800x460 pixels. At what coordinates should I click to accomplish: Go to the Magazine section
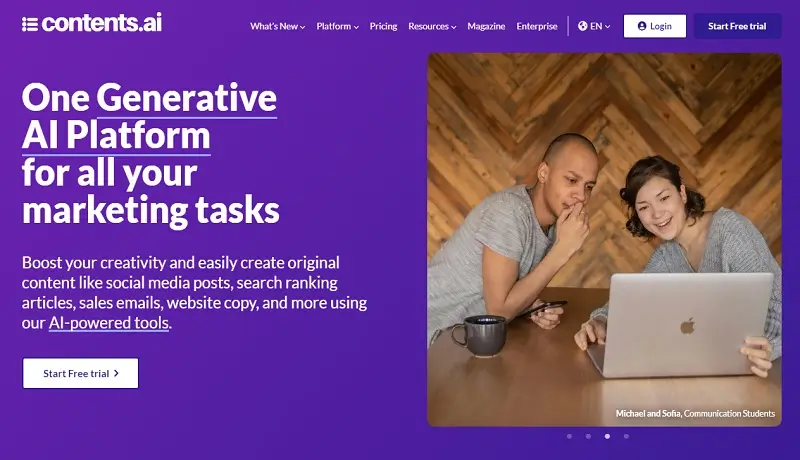486,26
